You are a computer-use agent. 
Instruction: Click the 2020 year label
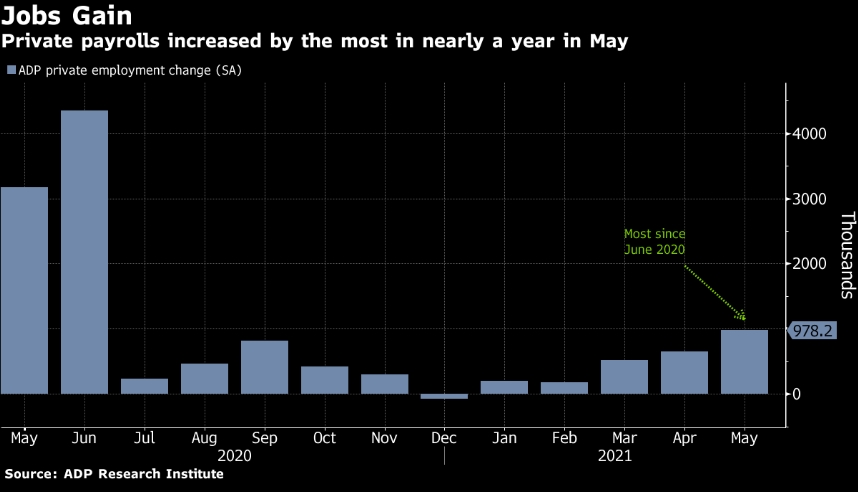[x=234, y=455]
